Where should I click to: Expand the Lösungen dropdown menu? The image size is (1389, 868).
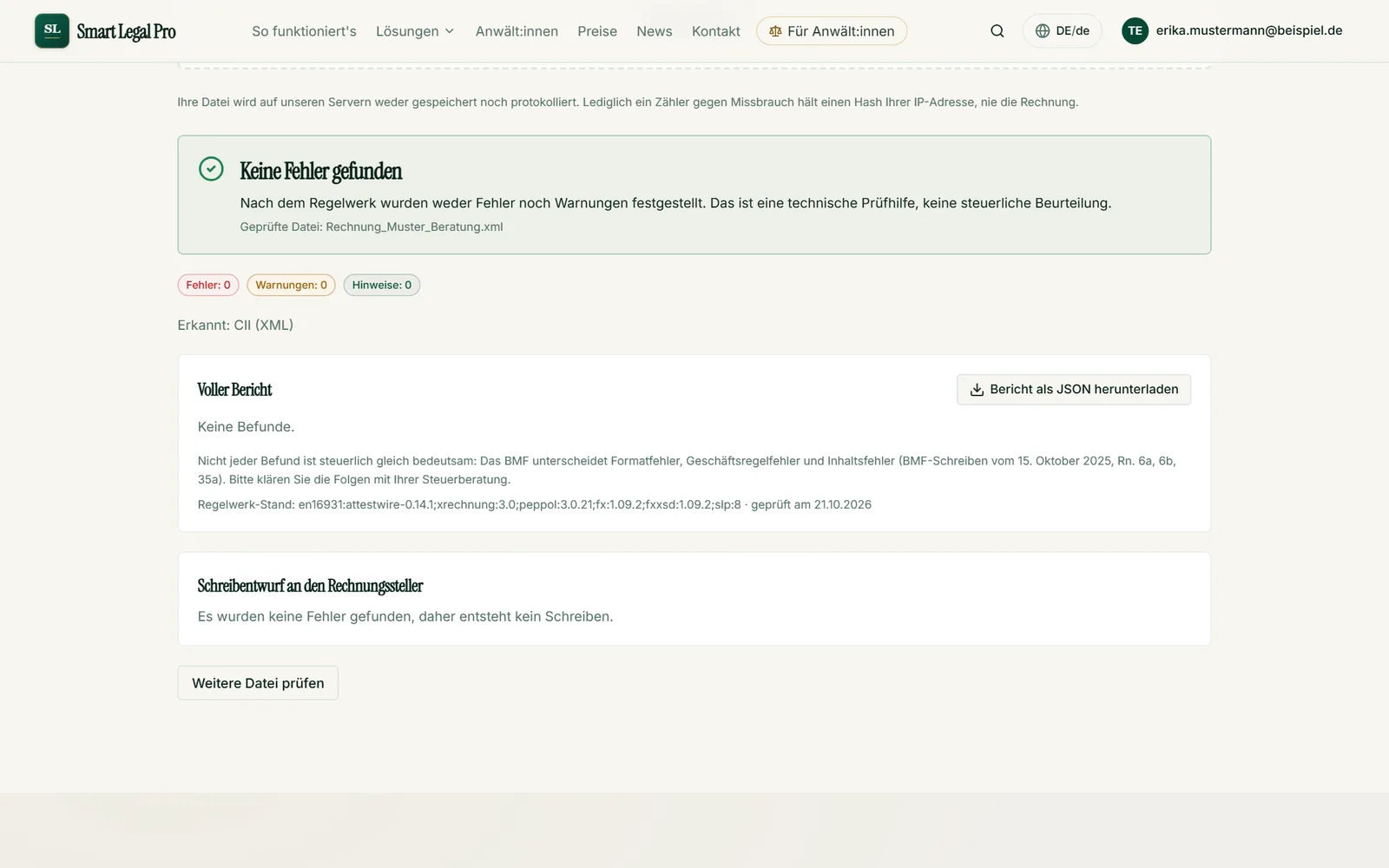(x=415, y=31)
